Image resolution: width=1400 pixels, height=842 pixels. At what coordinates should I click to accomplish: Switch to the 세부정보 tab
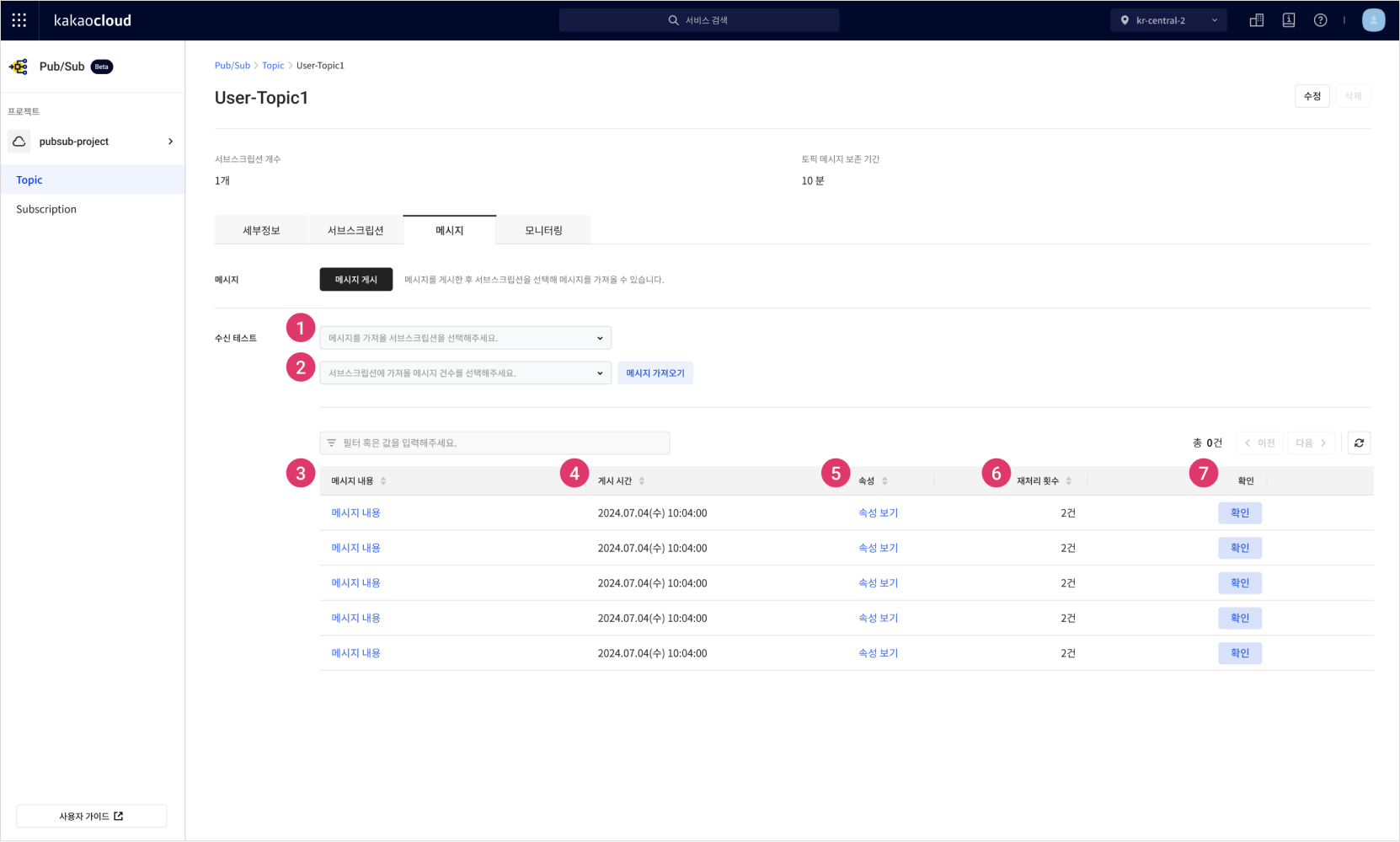pyautogui.click(x=261, y=230)
